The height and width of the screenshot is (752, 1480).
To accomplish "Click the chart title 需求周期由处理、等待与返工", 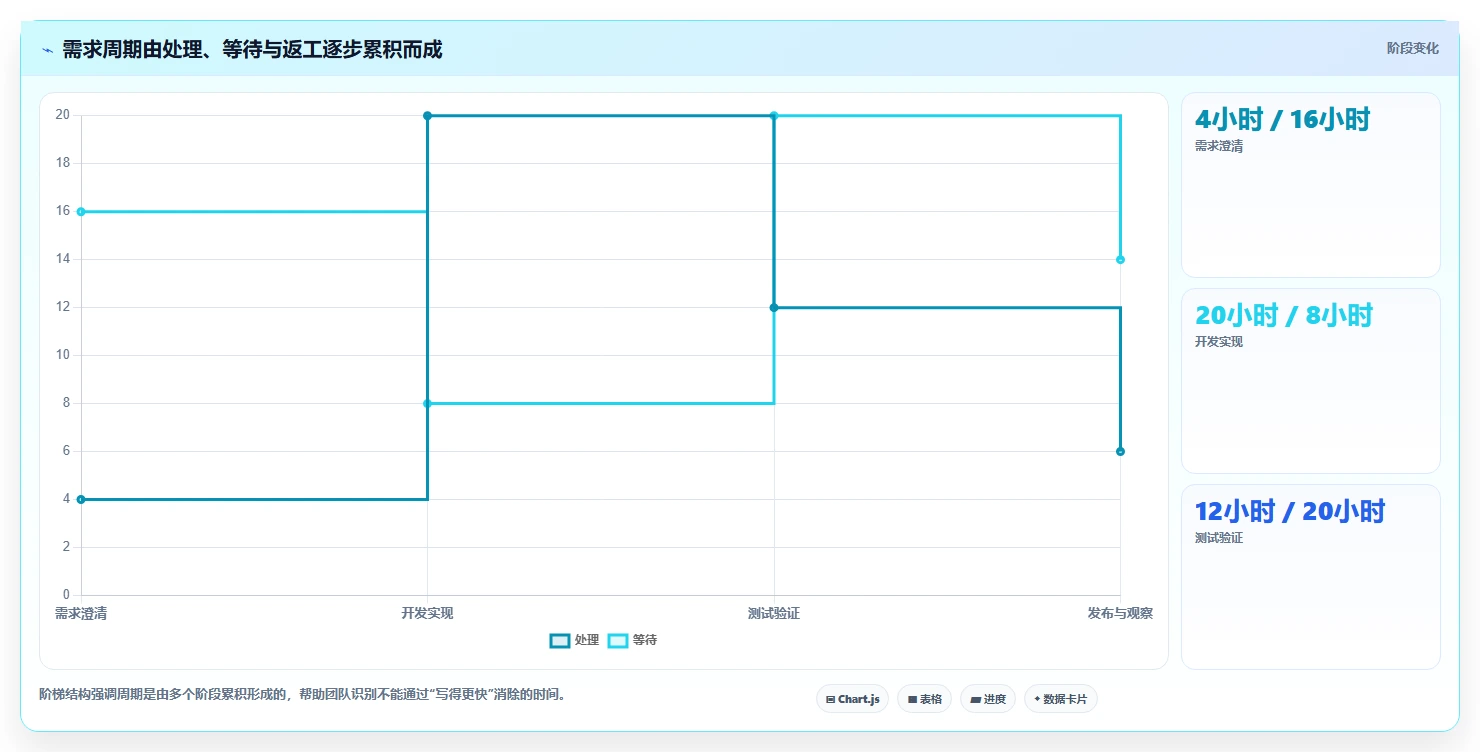I will pyautogui.click(x=252, y=49).
